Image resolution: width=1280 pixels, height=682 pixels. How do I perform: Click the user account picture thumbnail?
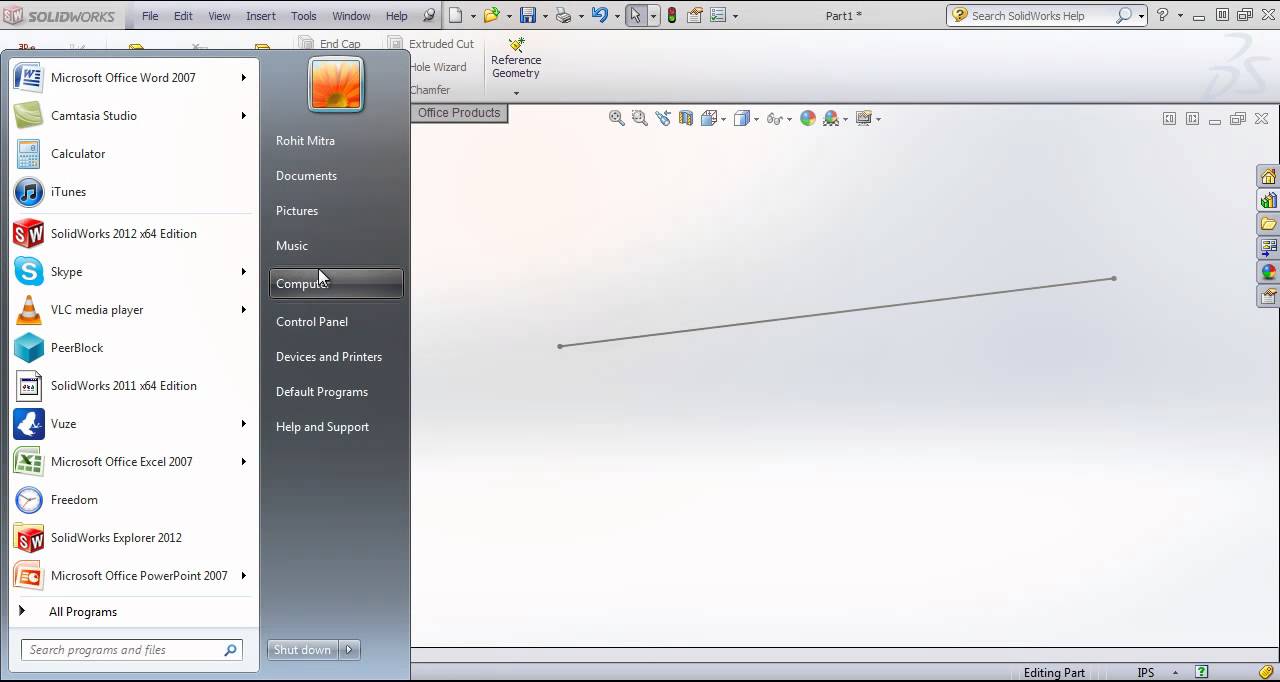[x=336, y=84]
